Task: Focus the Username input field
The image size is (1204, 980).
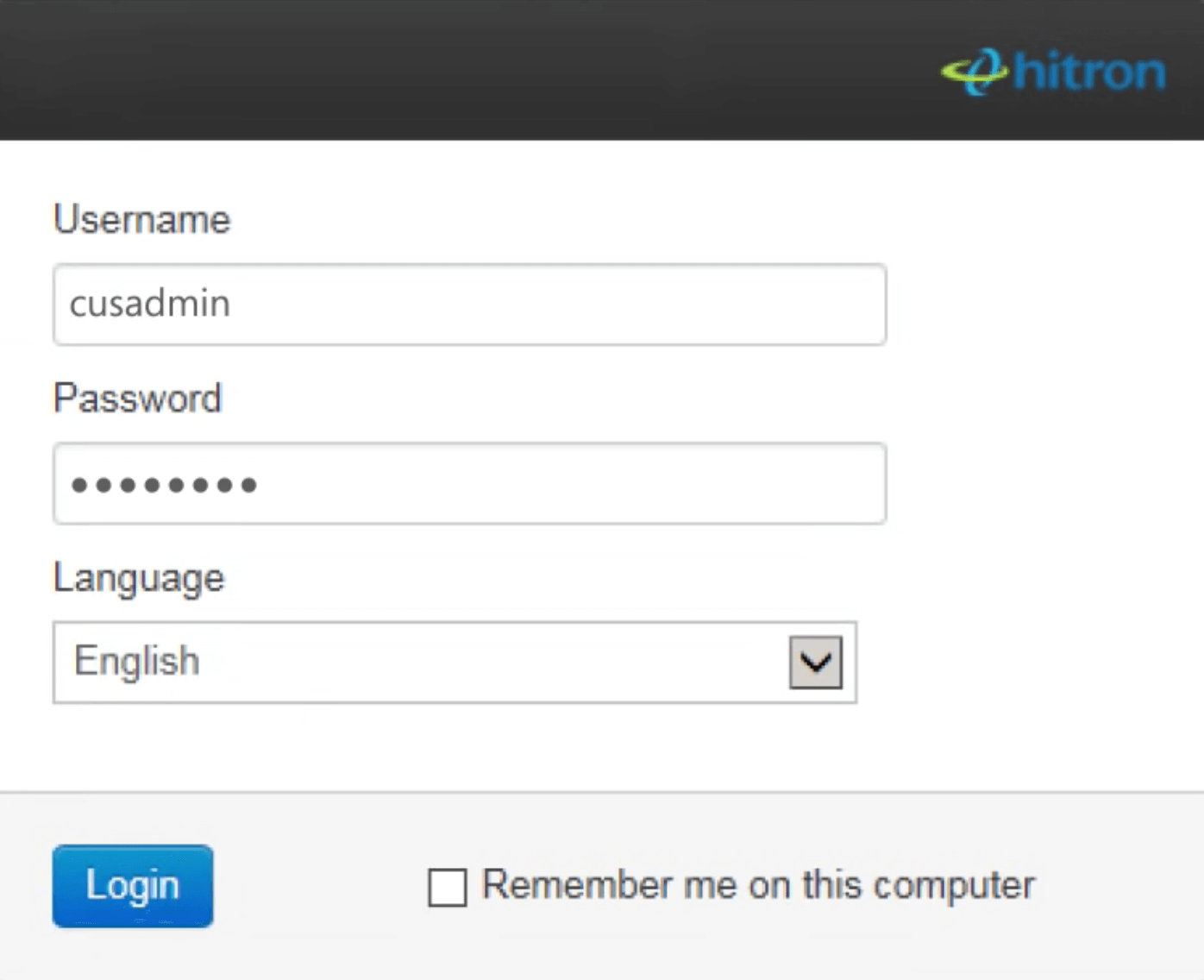Action: [469, 305]
